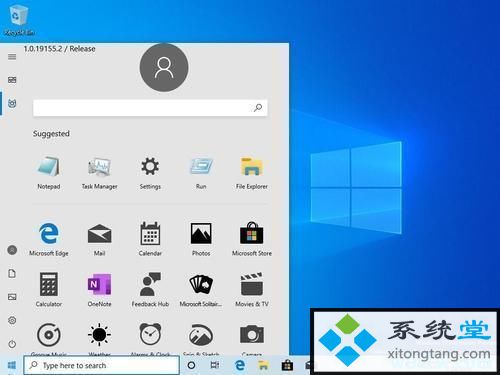The width and height of the screenshot is (500, 375).
Task: Open the Notepad app
Action: click(x=49, y=172)
